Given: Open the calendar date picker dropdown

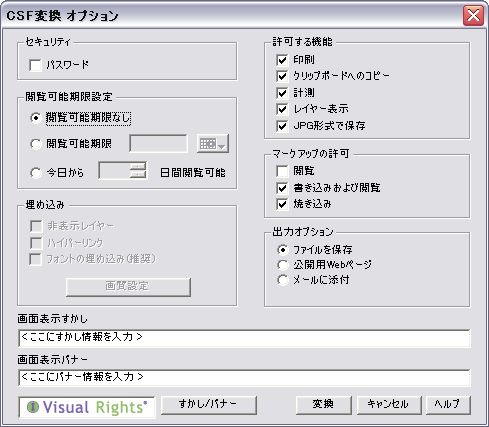Looking at the screenshot, I should pos(213,144).
